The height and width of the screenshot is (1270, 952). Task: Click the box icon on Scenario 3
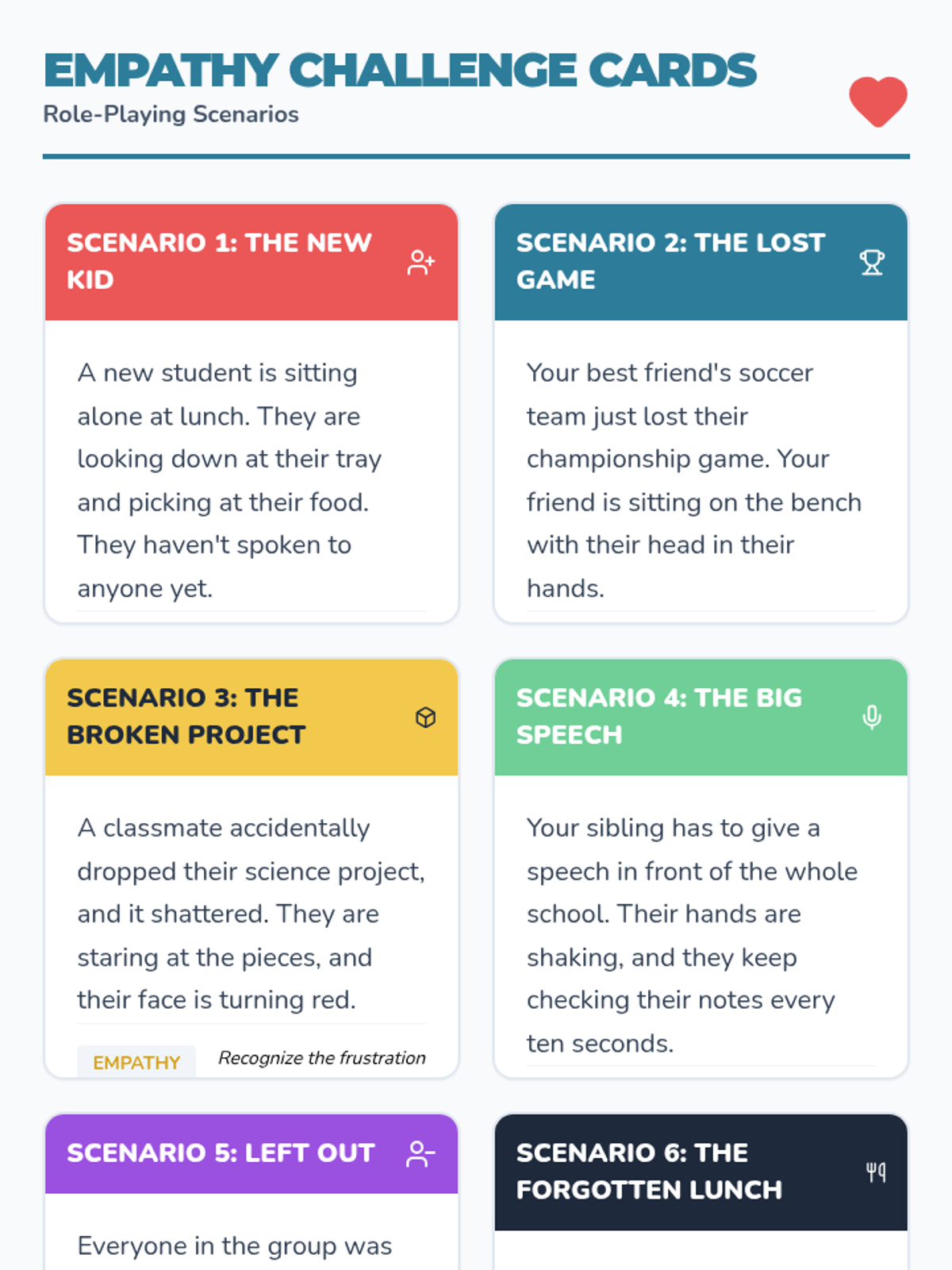coord(425,718)
